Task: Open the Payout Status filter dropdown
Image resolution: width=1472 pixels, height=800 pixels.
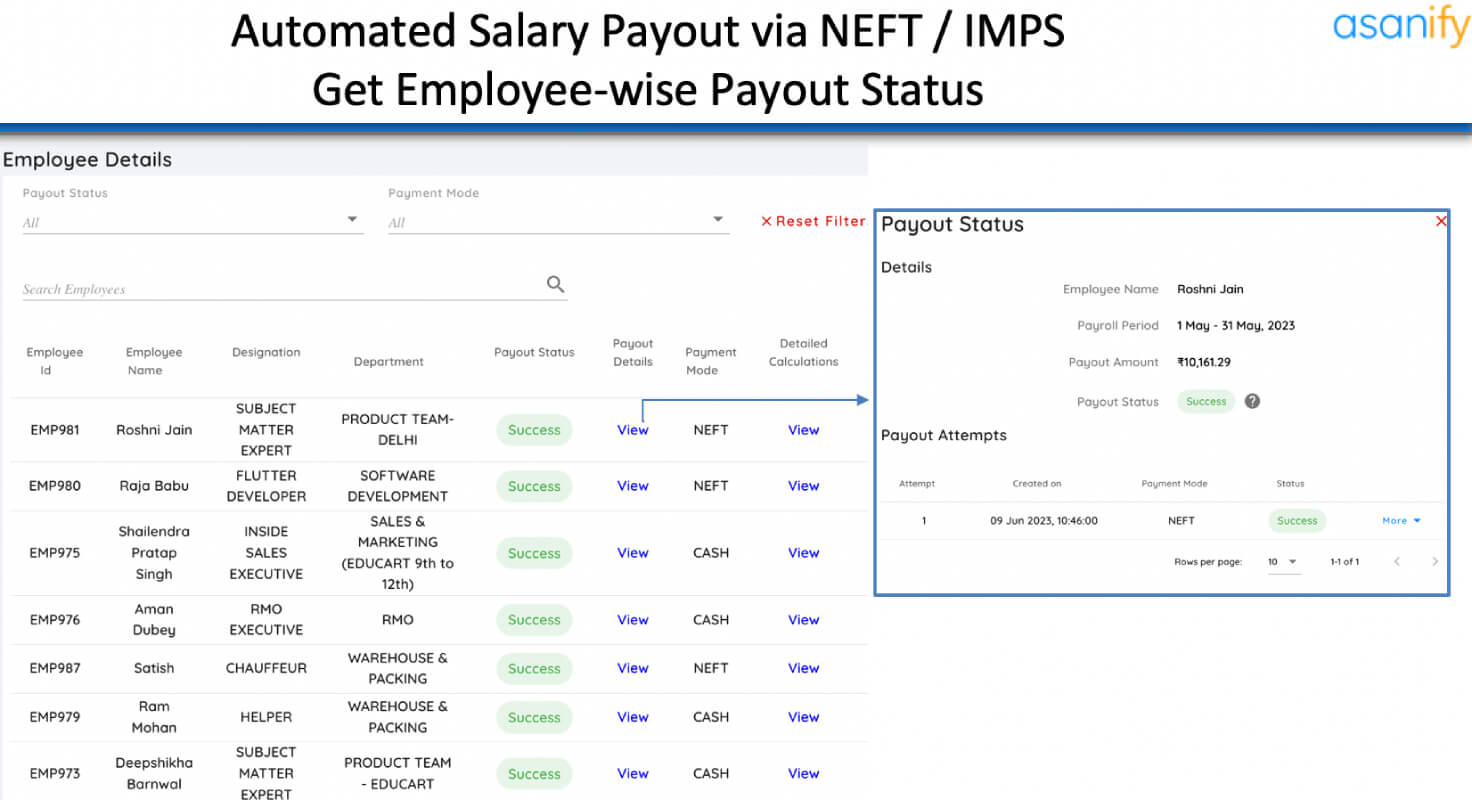Action: [x=193, y=222]
